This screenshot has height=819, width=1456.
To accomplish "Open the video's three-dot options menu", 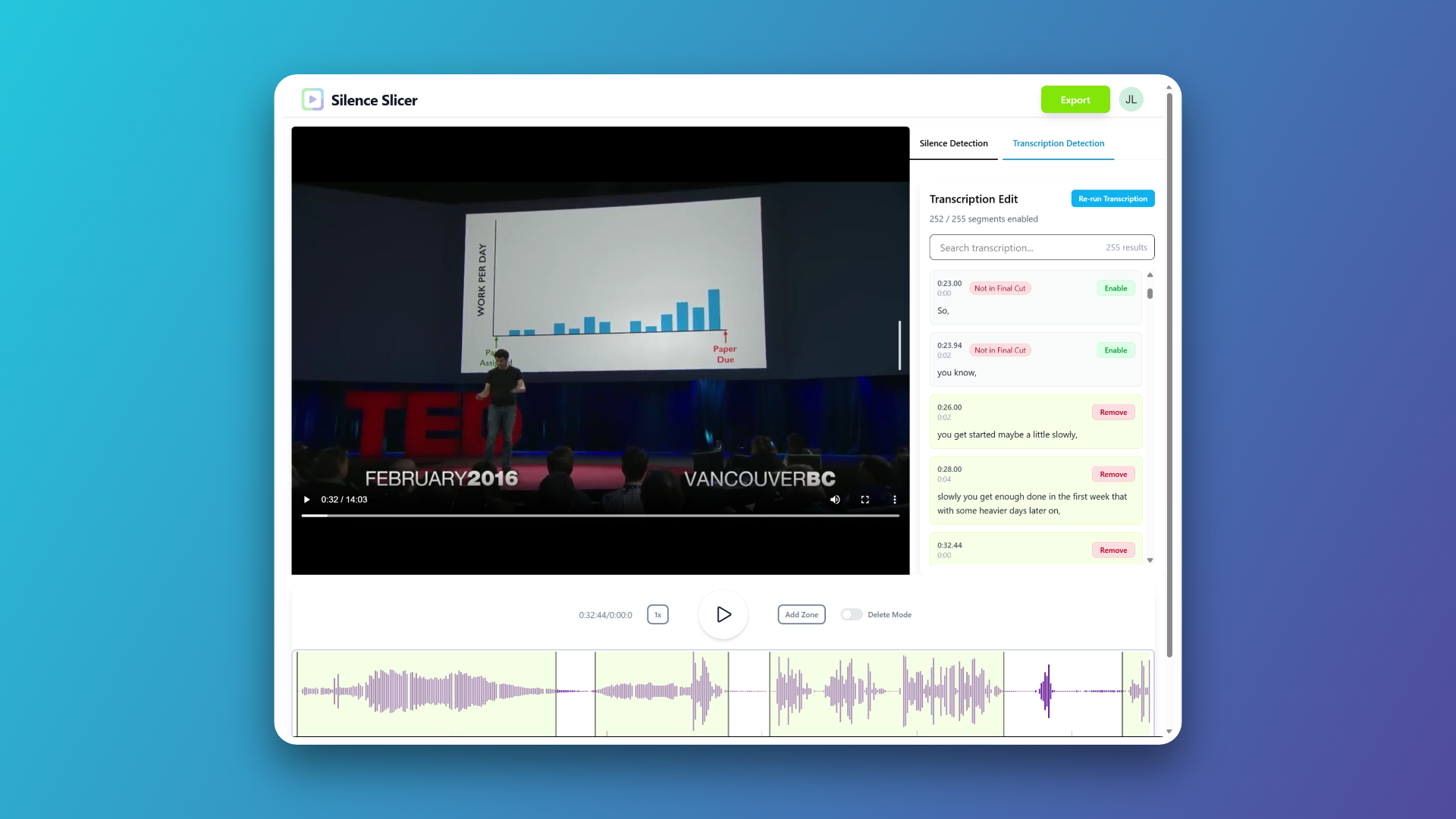I will click(x=895, y=500).
